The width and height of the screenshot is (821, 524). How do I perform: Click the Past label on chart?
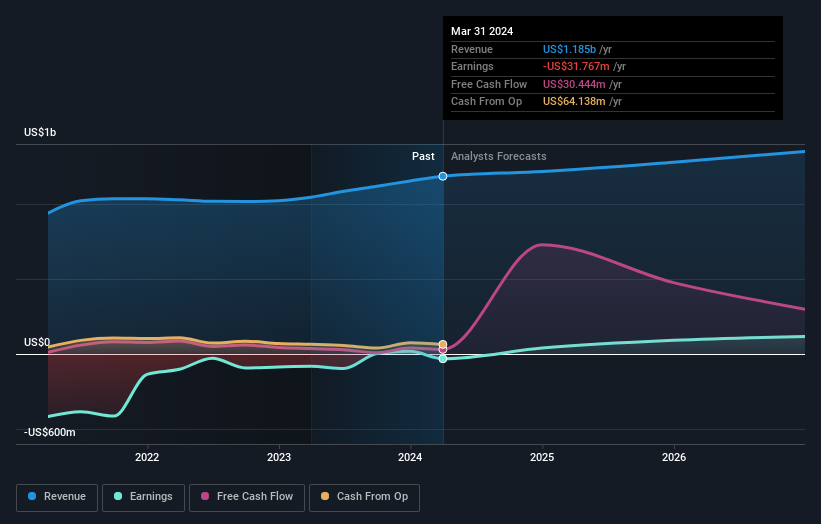[x=423, y=157]
